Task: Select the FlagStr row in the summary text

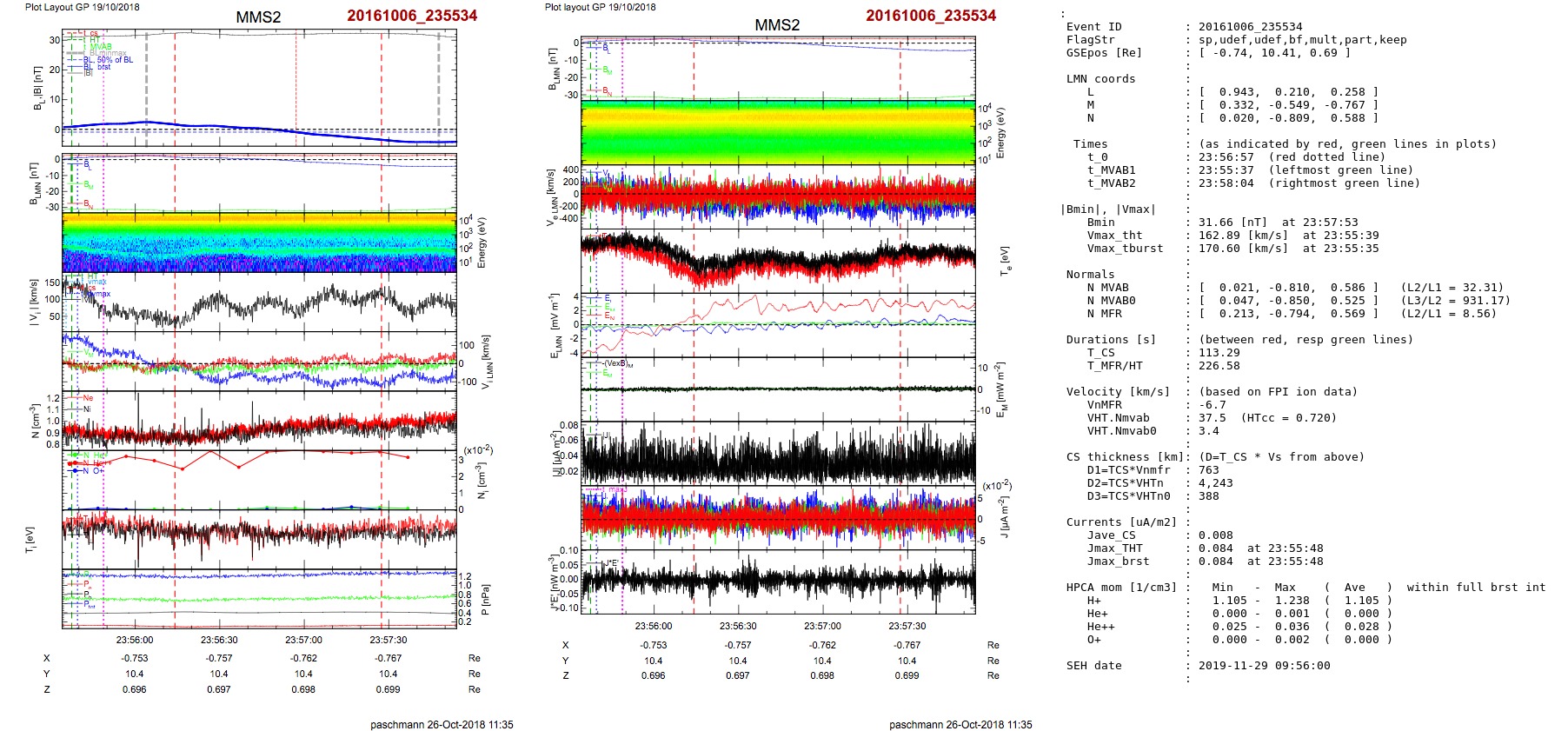Action: click(x=1090, y=40)
